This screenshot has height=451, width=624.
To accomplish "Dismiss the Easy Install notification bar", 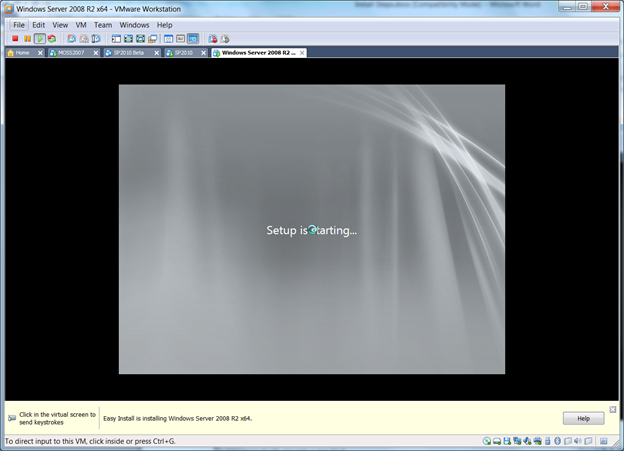I will (x=613, y=409).
